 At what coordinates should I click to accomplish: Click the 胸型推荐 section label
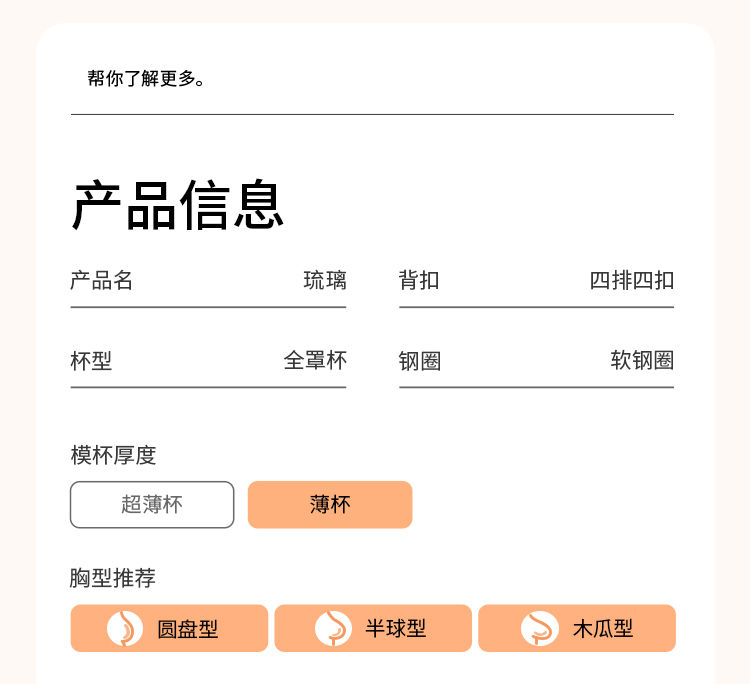[x=113, y=578]
